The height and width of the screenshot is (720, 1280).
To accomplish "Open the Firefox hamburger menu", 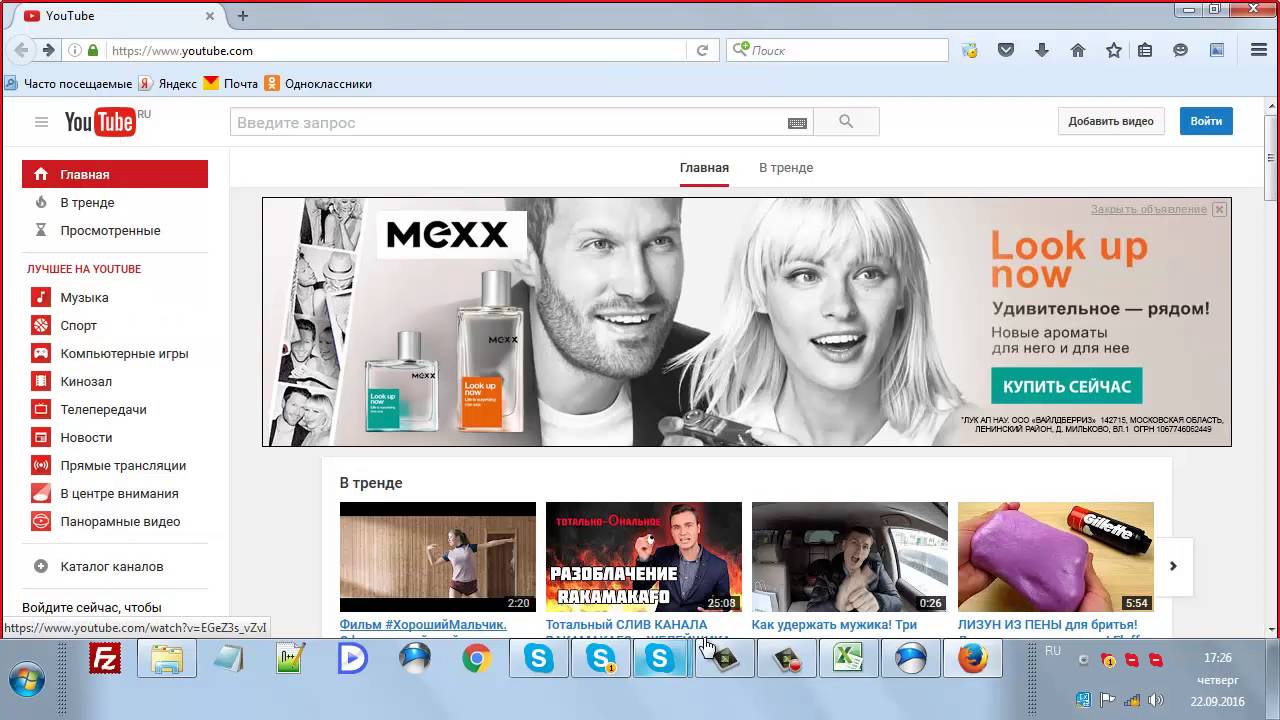I will pos(1259,50).
